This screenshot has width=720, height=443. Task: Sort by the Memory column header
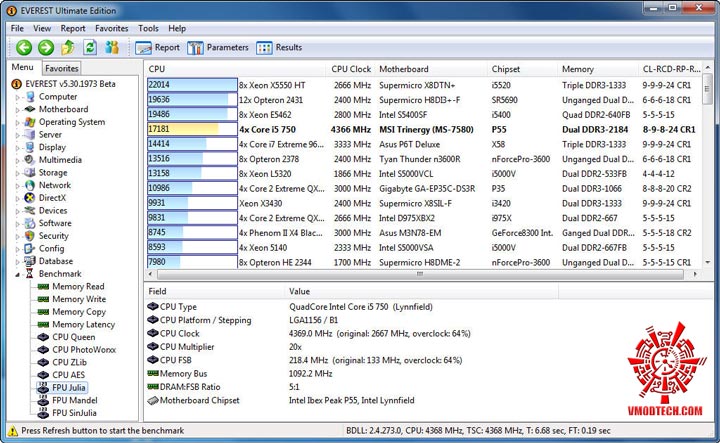tap(597, 69)
